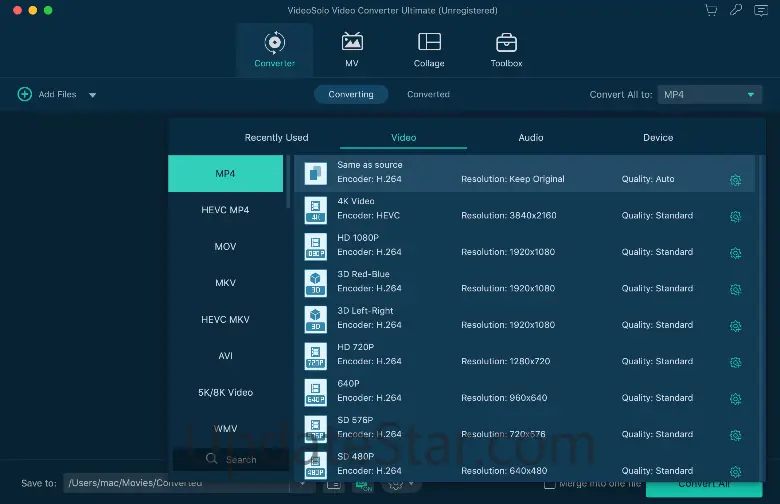Open the Toolbox section
The image size is (780, 504).
506,49
